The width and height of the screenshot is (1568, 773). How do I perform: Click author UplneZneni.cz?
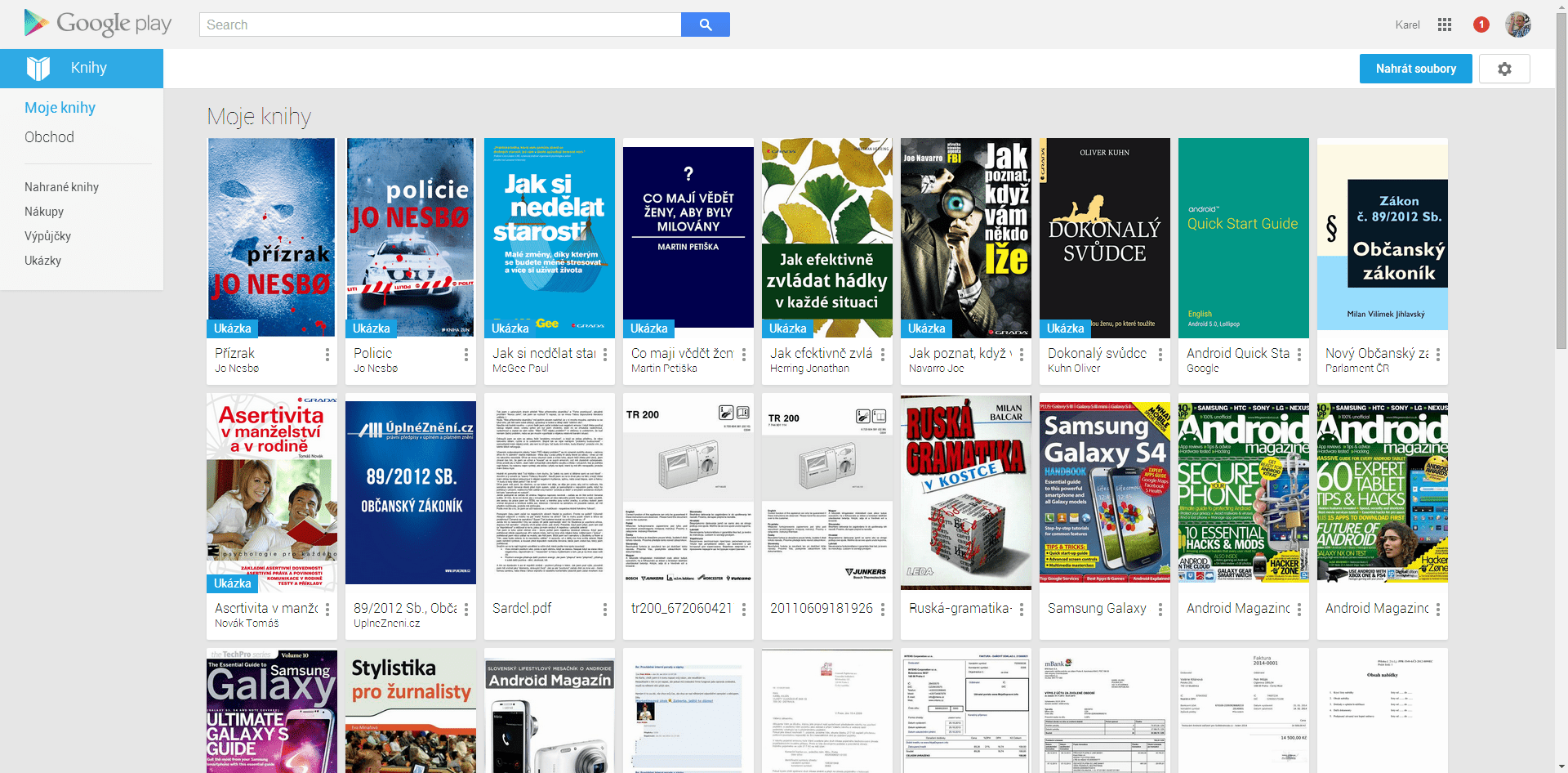coord(386,623)
